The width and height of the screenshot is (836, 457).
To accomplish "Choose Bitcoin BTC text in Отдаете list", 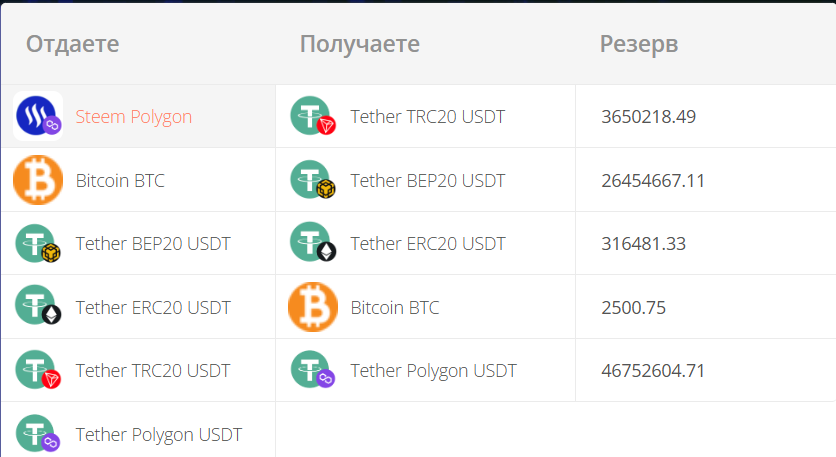I will pos(120,181).
